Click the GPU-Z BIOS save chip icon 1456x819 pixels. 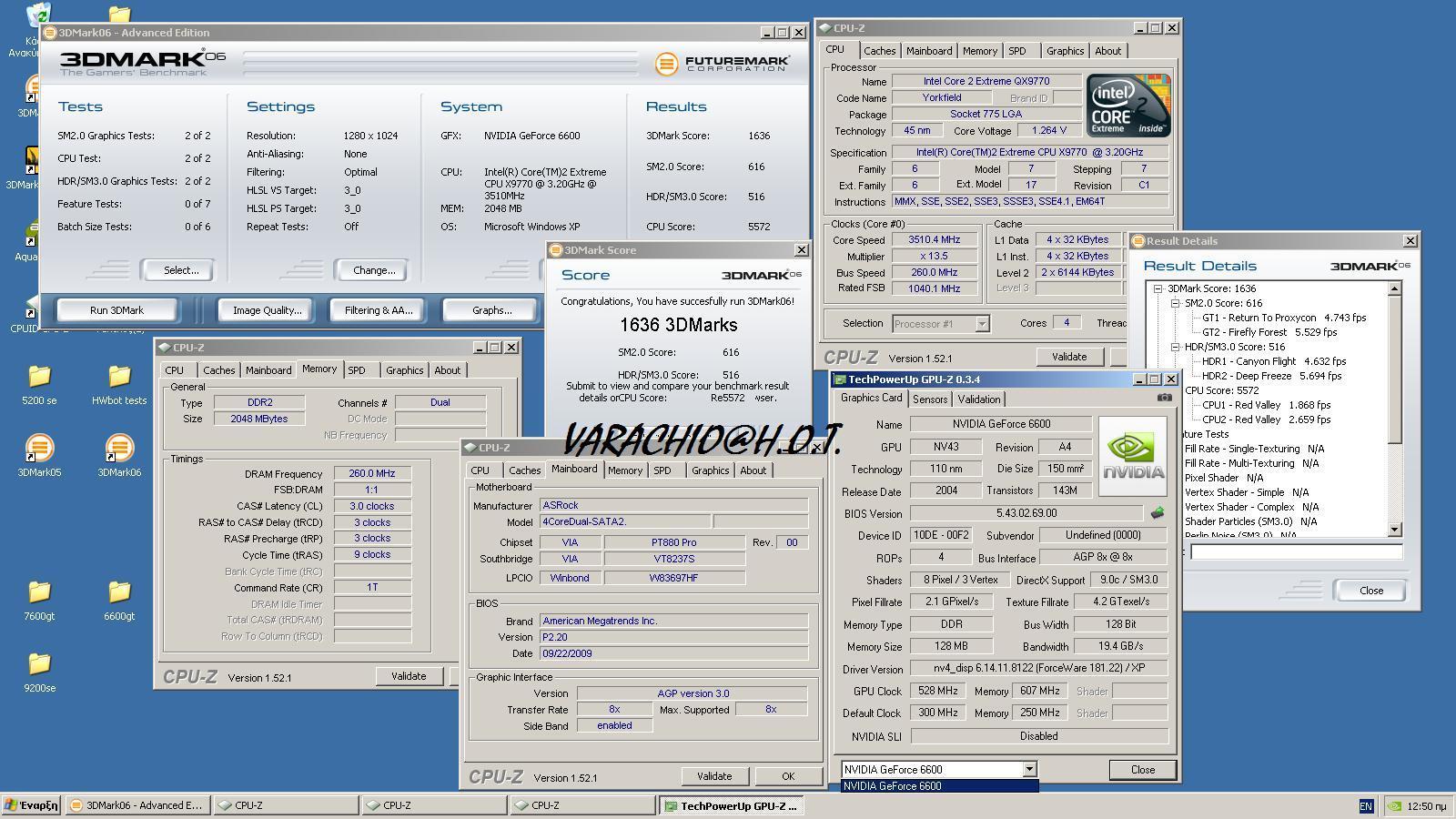tap(1158, 513)
